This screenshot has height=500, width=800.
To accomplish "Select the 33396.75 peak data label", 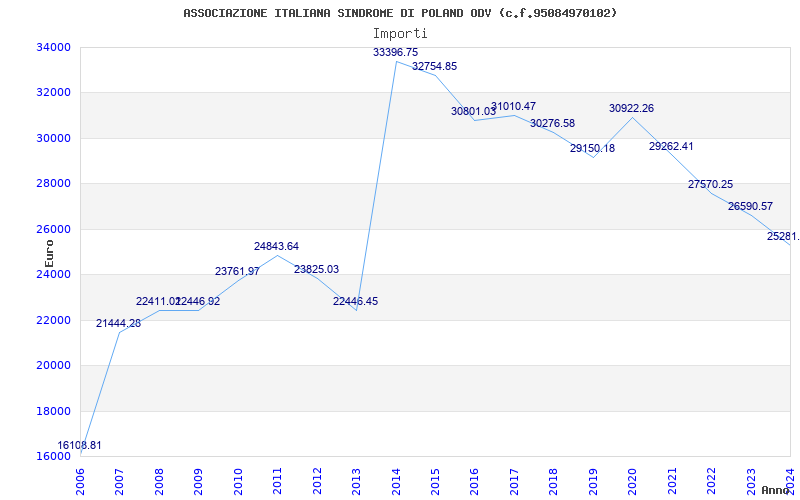I will [x=395, y=52].
